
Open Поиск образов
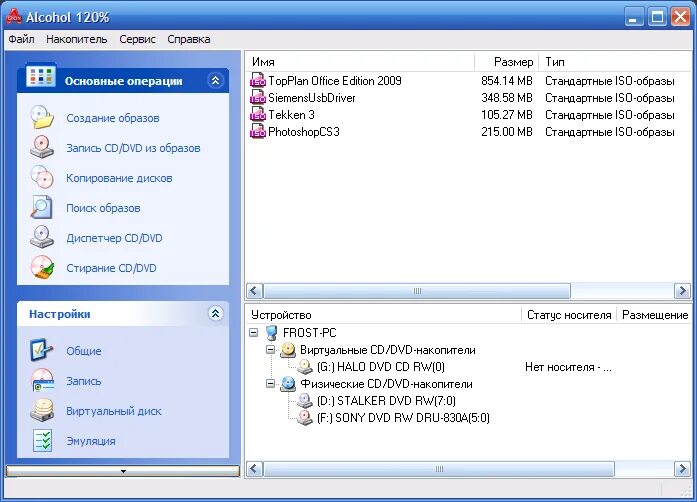[103, 208]
